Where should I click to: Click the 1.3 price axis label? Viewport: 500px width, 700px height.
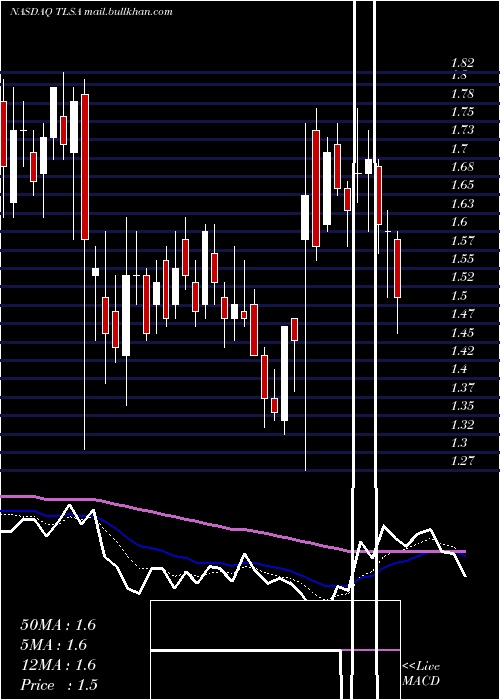pos(459,443)
